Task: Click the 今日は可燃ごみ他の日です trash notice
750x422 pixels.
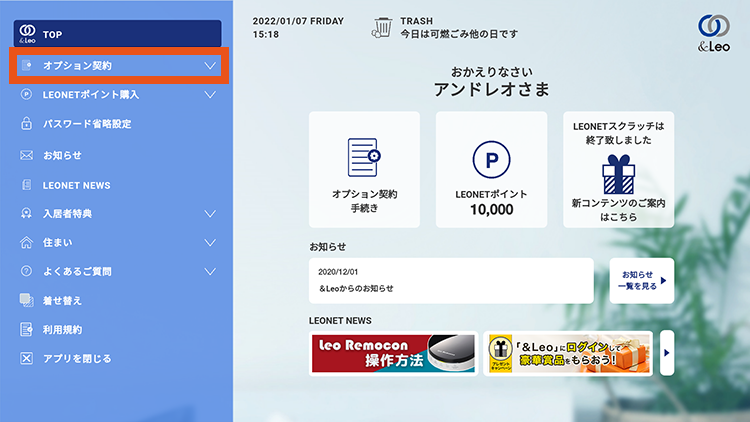Action: tap(459, 34)
